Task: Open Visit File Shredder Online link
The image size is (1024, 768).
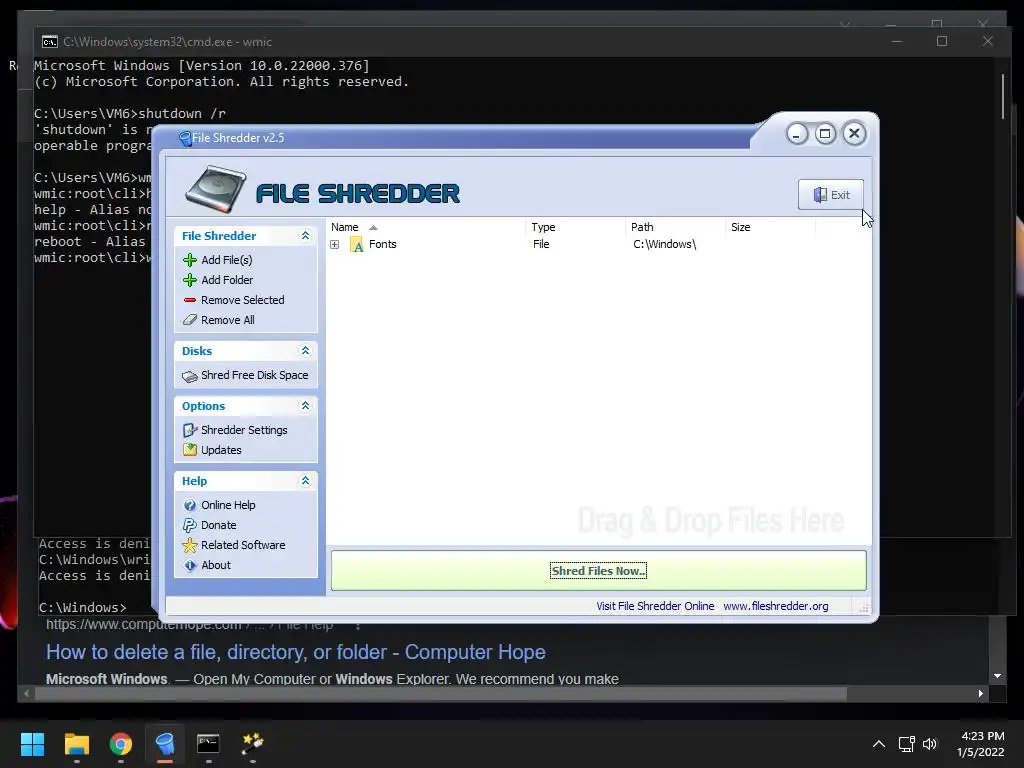Action: tap(655, 606)
